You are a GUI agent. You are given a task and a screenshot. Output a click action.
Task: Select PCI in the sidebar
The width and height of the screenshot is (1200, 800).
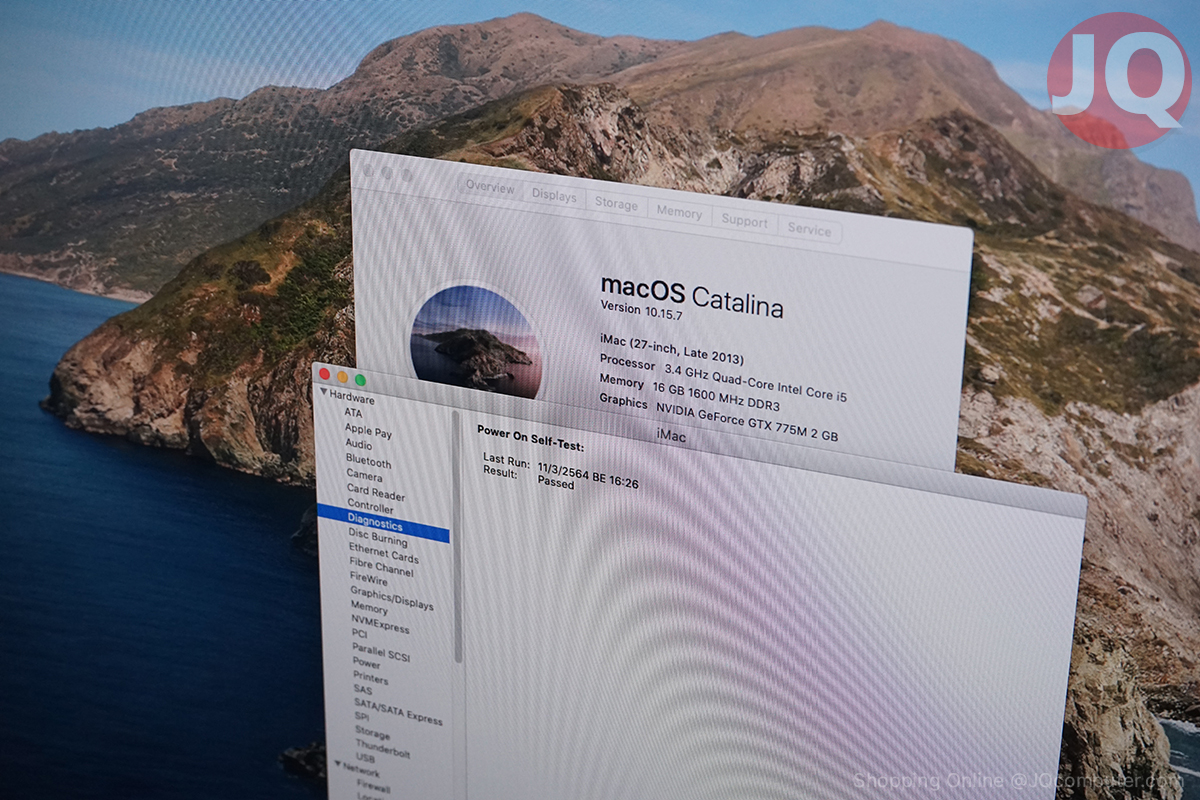(x=360, y=634)
